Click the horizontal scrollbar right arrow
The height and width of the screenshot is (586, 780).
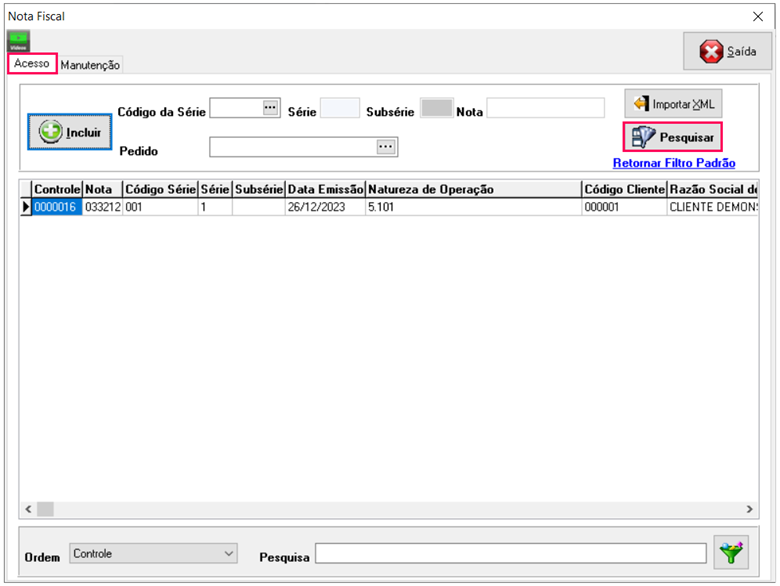751,509
